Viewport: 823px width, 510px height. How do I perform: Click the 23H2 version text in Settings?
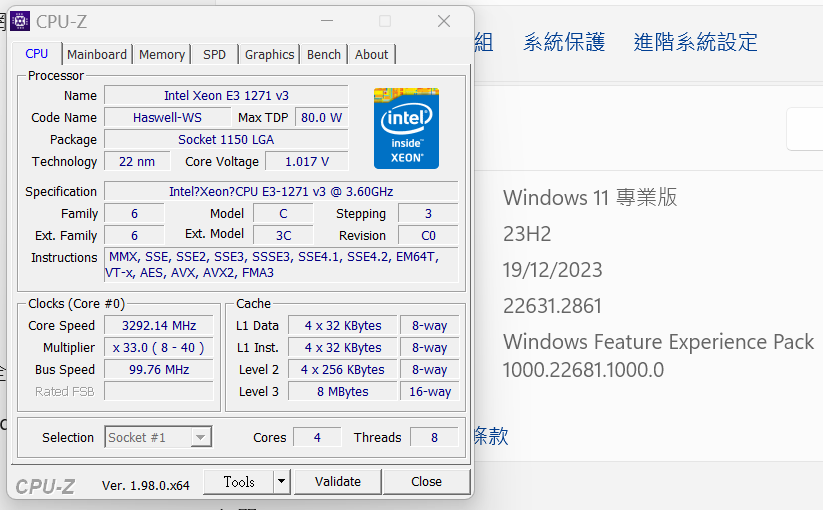[527, 234]
